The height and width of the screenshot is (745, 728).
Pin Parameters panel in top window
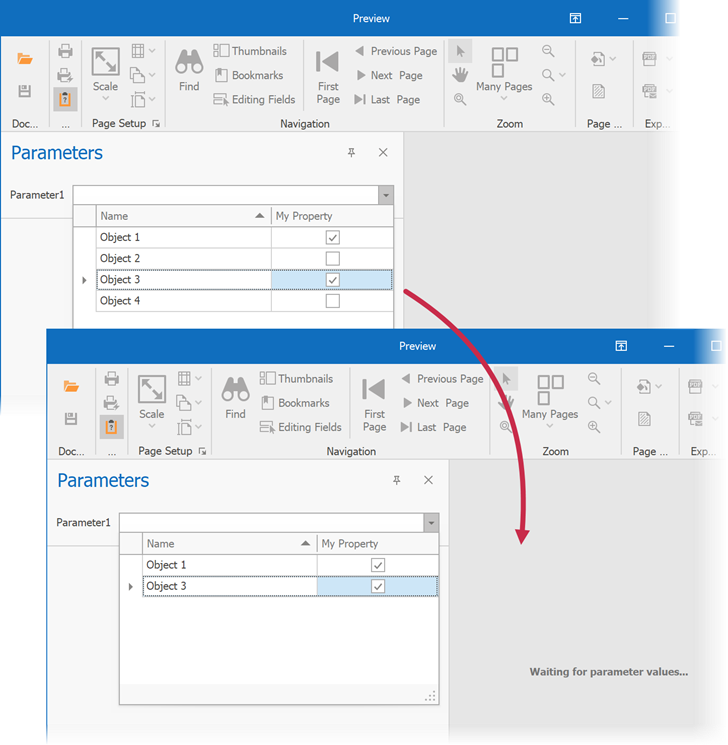coord(351,153)
